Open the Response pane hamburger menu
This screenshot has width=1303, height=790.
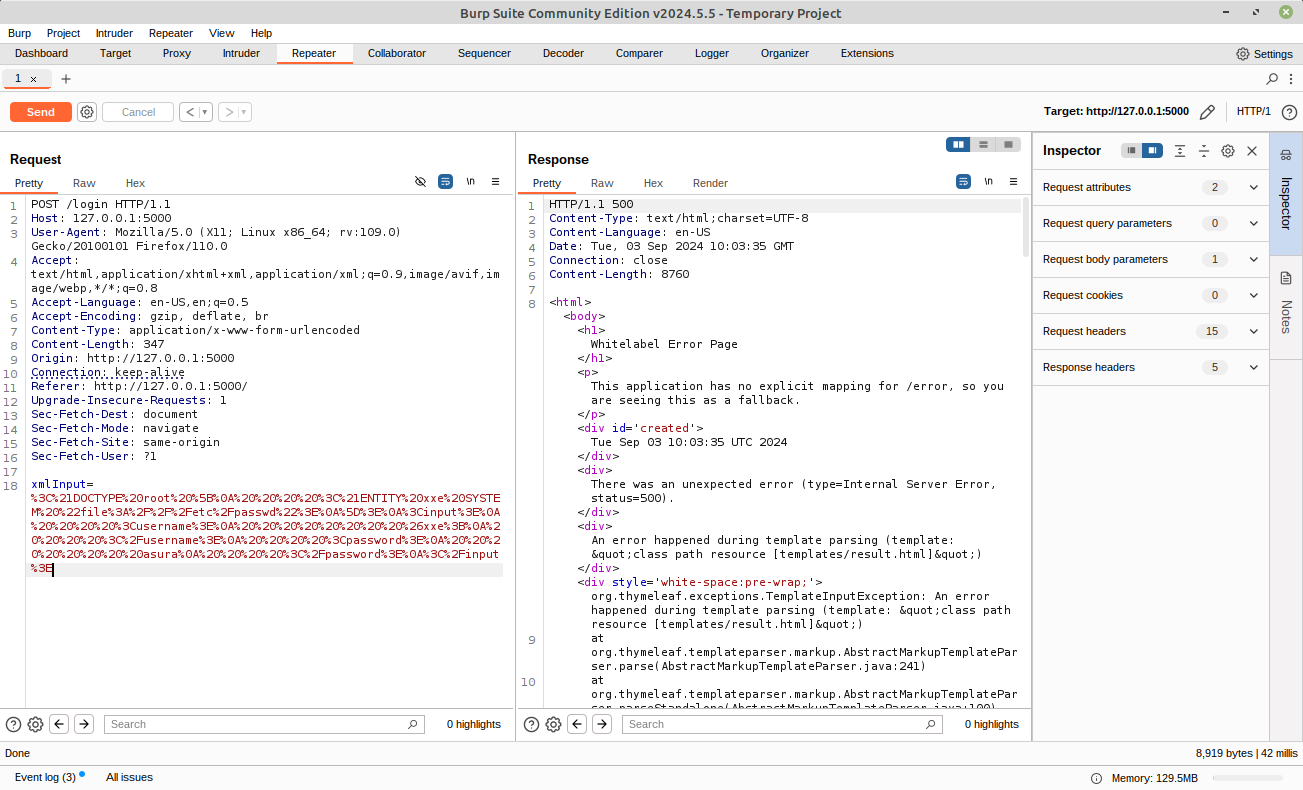click(1013, 182)
